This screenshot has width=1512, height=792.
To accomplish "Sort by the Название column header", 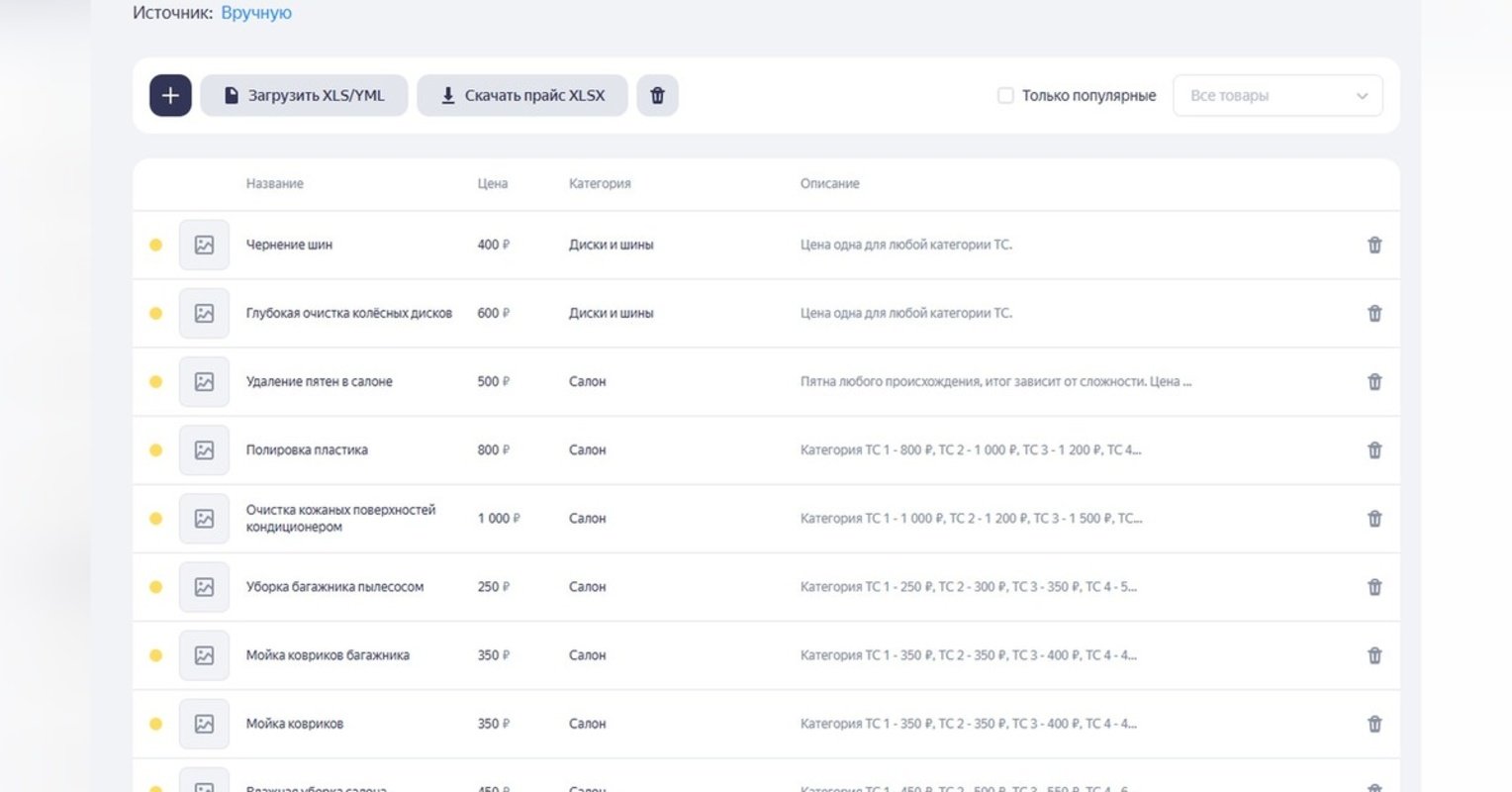I will point(275,183).
